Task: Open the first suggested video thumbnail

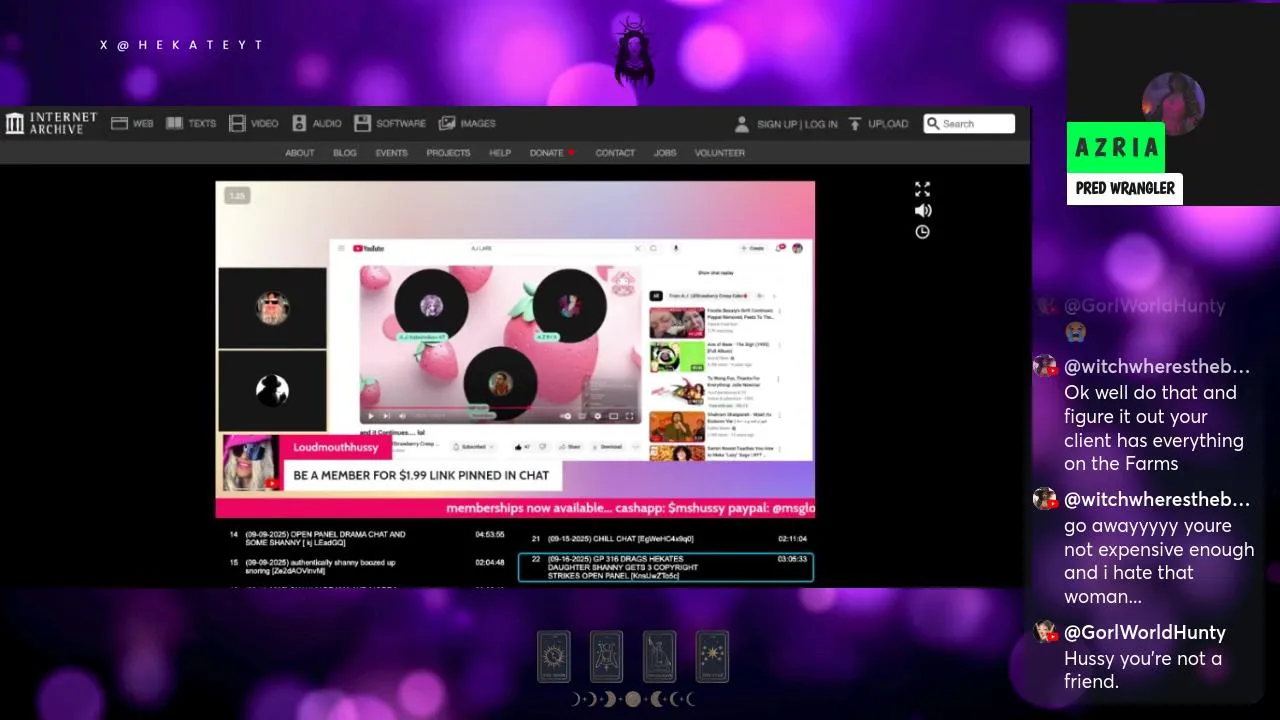Action: tap(677, 322)
